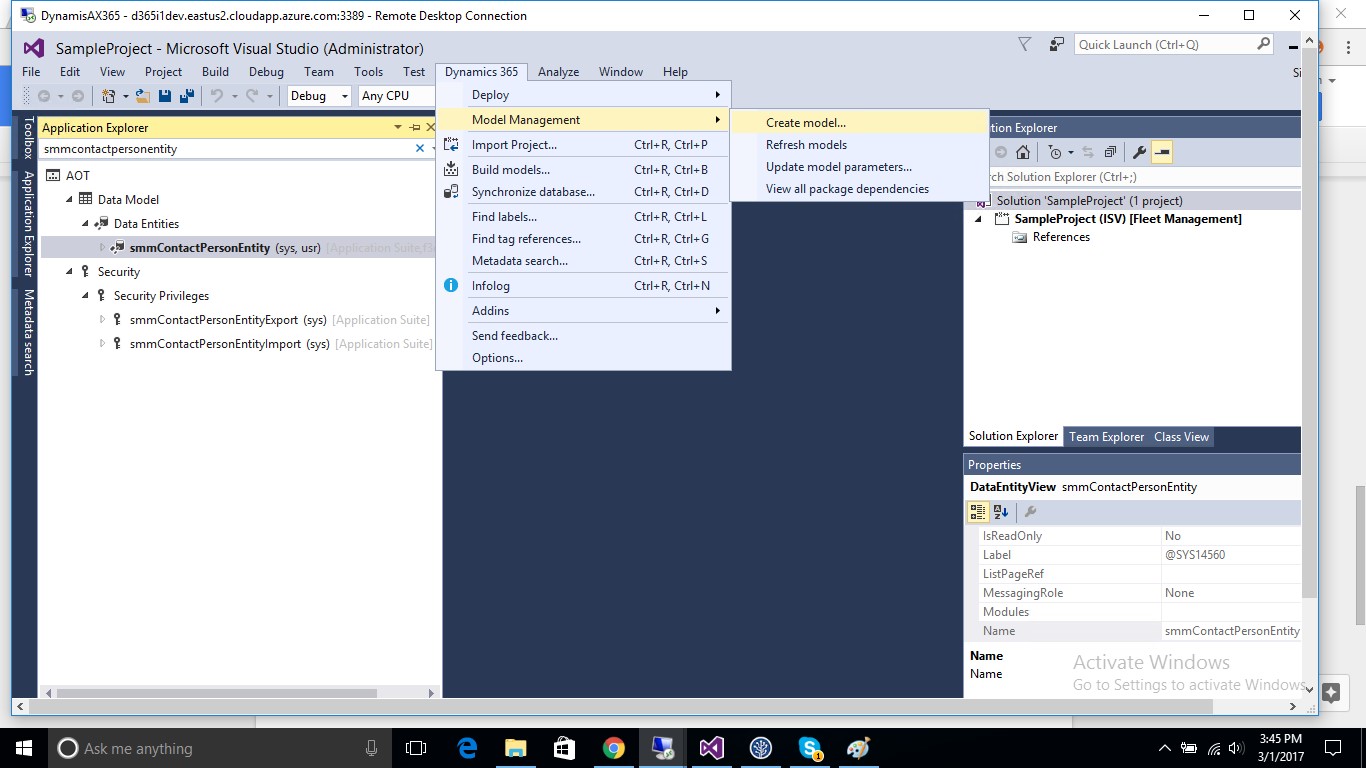Viewport: 1366px width, 768px height.
Task: Switch to the Class View tab
Action: click(1181, 437)
